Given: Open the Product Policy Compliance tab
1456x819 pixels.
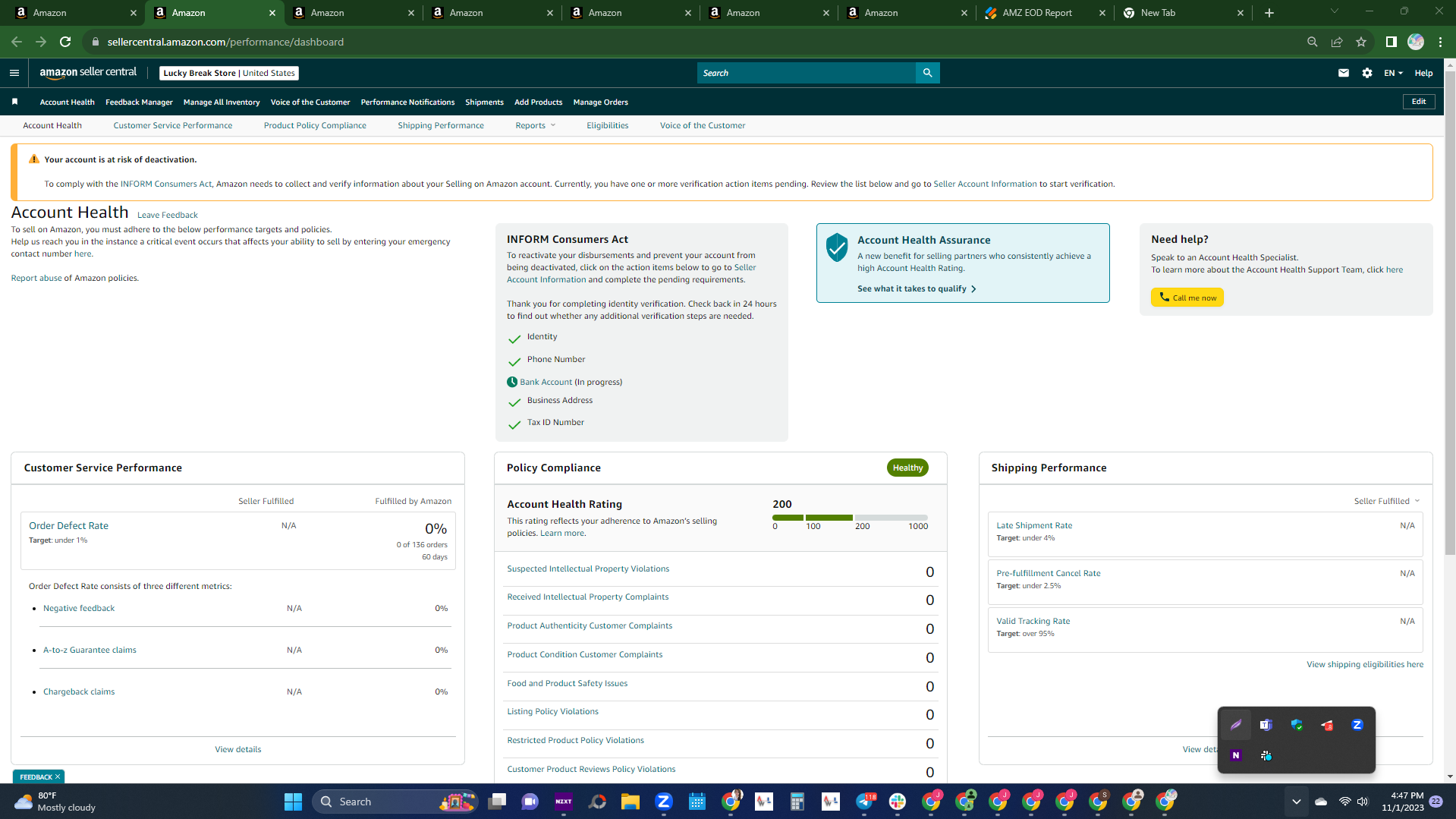Looking at the screenshot, I should [315, 125].
